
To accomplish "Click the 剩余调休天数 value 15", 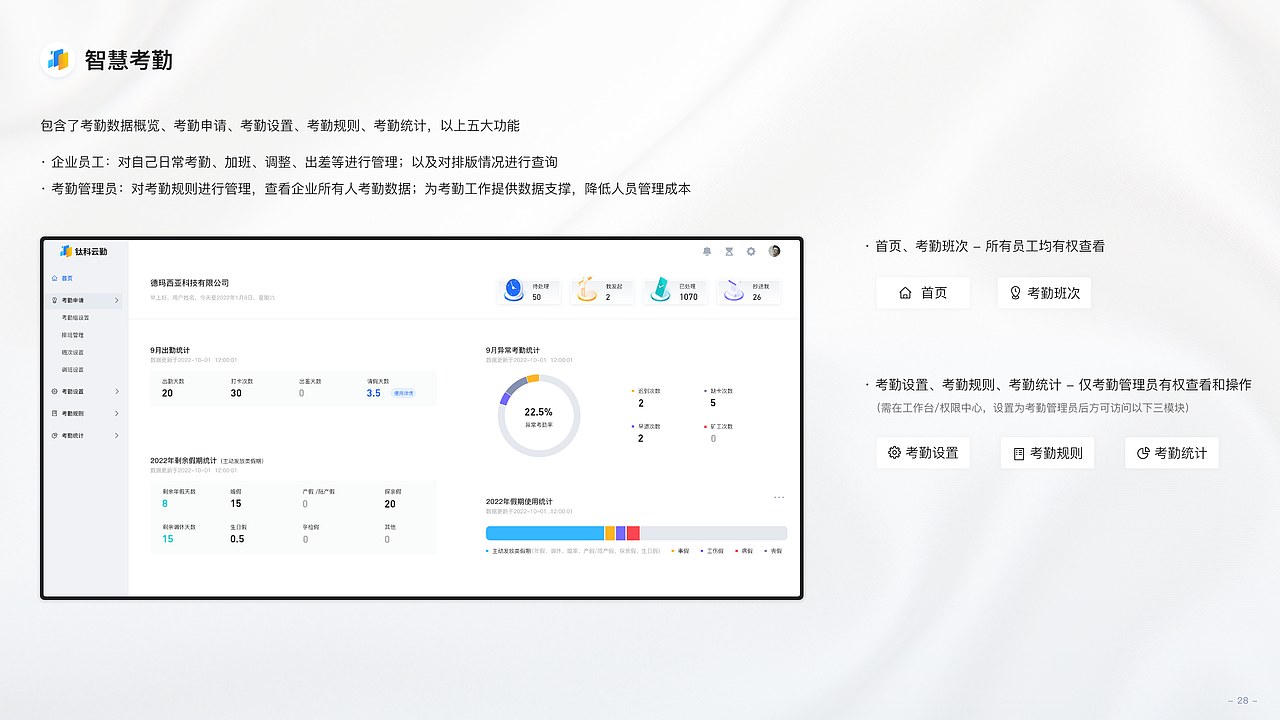I will [x=167, y=539].
